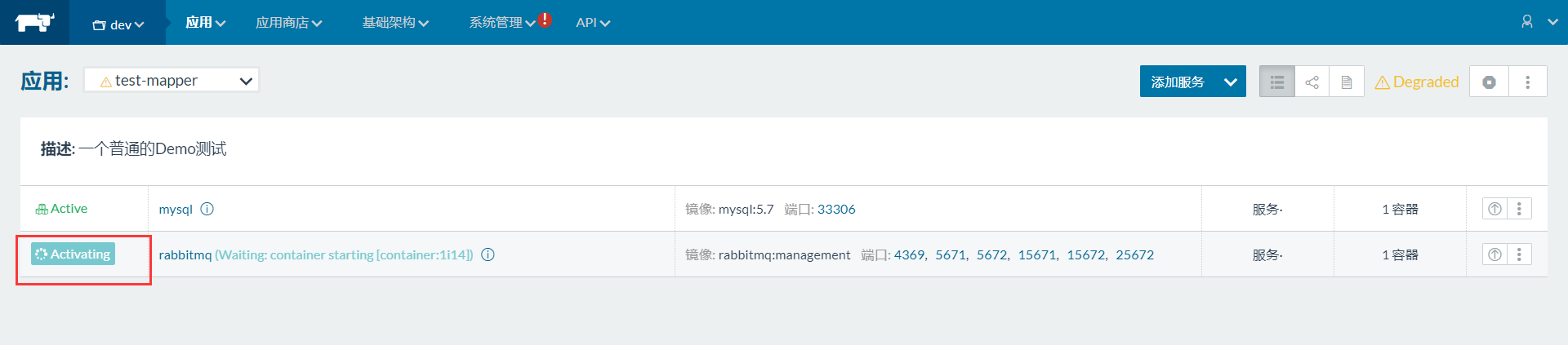Open the rabbitmq row's three-dot menu
The width and height of the screenshot is (1568, 345).
1519,254
